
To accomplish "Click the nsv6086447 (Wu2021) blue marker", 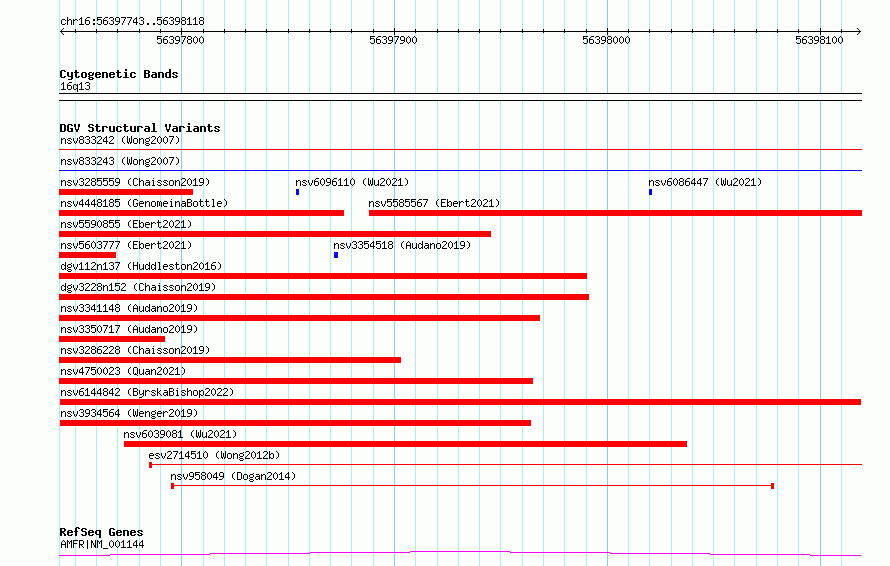I will click(650, 192).
